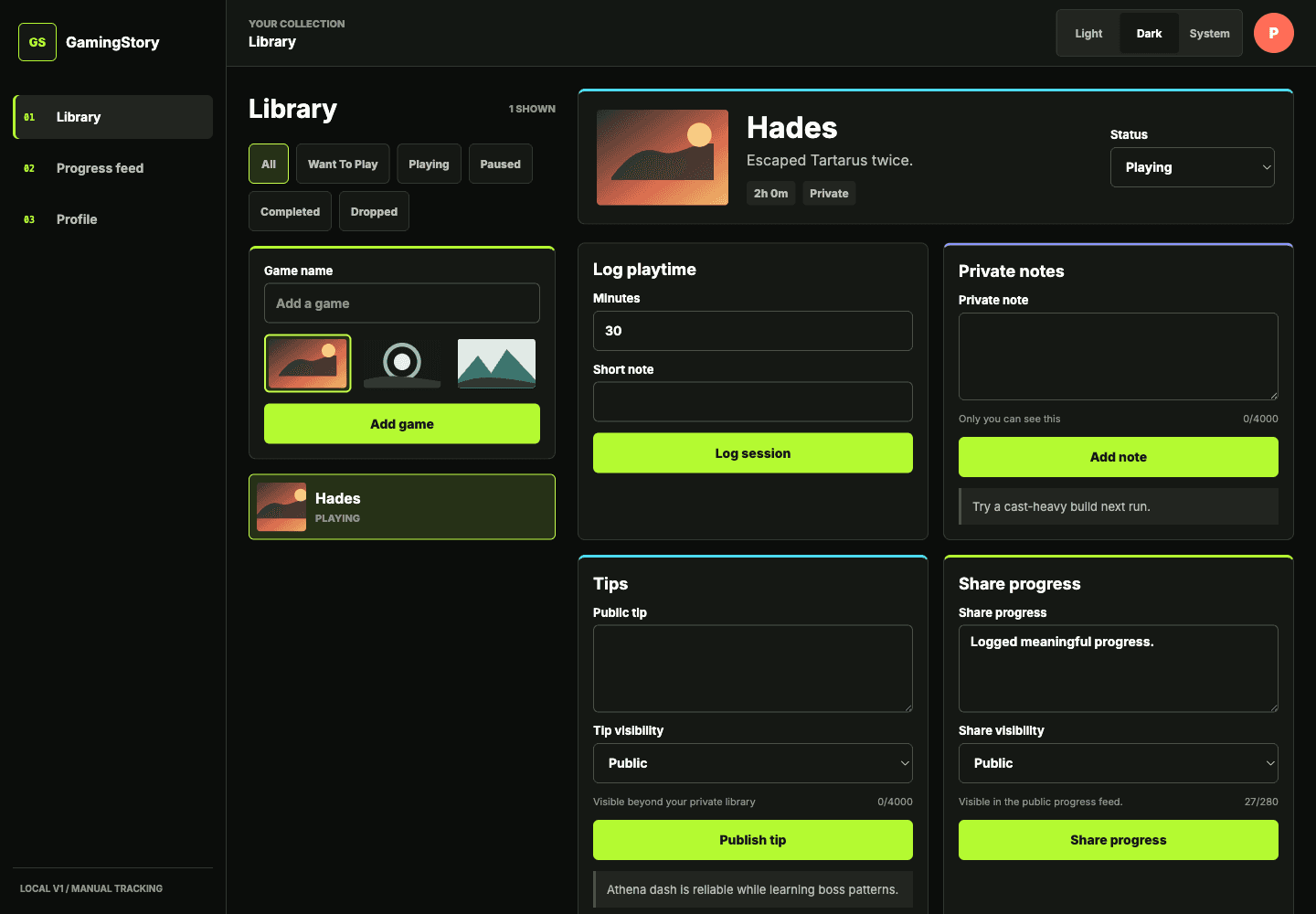Open Profile in the sidebar
Viewport: 1316px width, 914px height.
113,219
